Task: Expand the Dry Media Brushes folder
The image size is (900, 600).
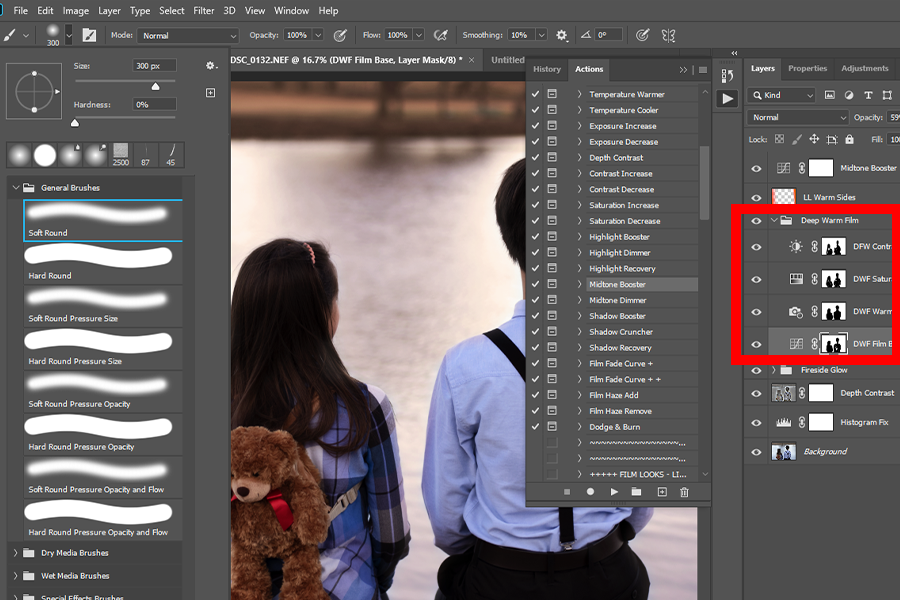Action: pyautogui.click(x=15, y=553)
